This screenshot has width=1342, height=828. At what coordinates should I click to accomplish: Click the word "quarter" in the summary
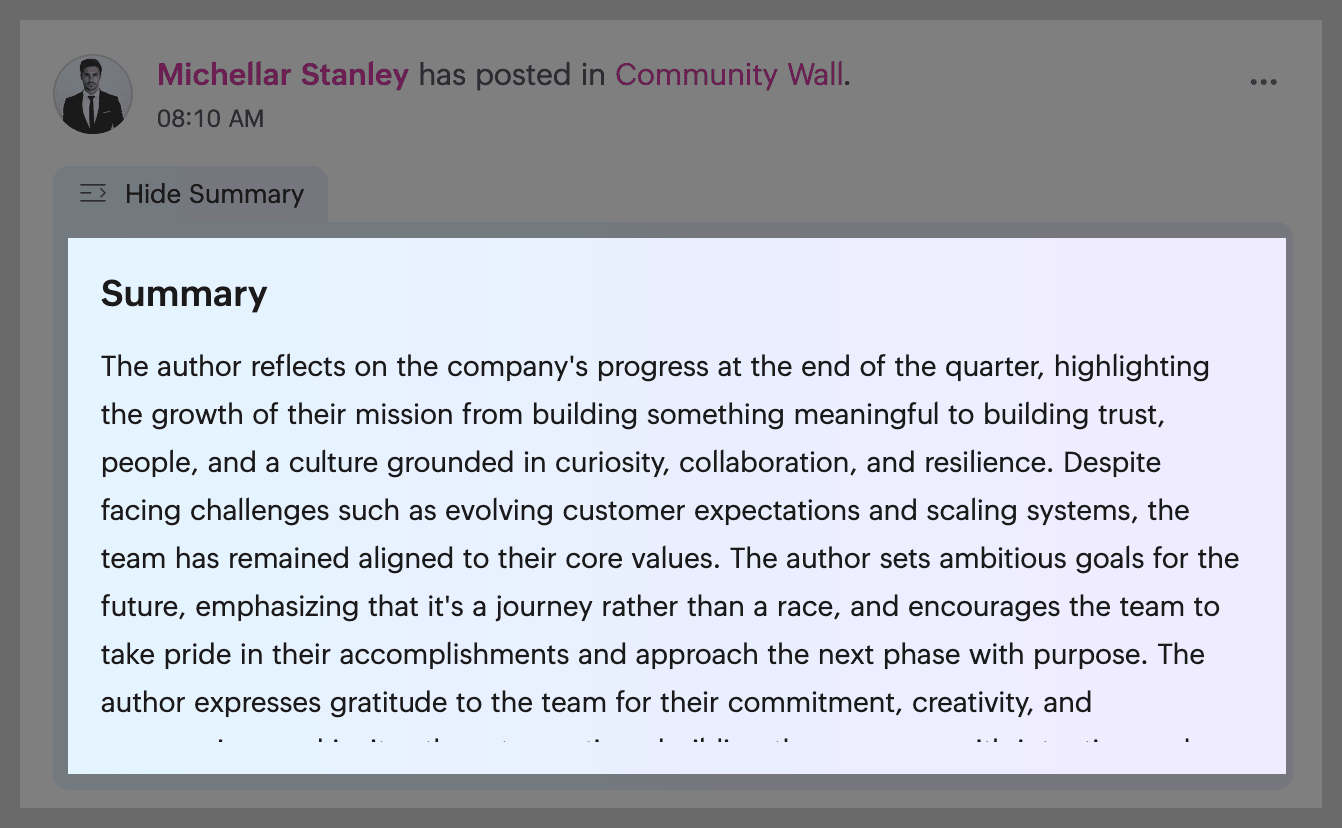pos(995,366)
